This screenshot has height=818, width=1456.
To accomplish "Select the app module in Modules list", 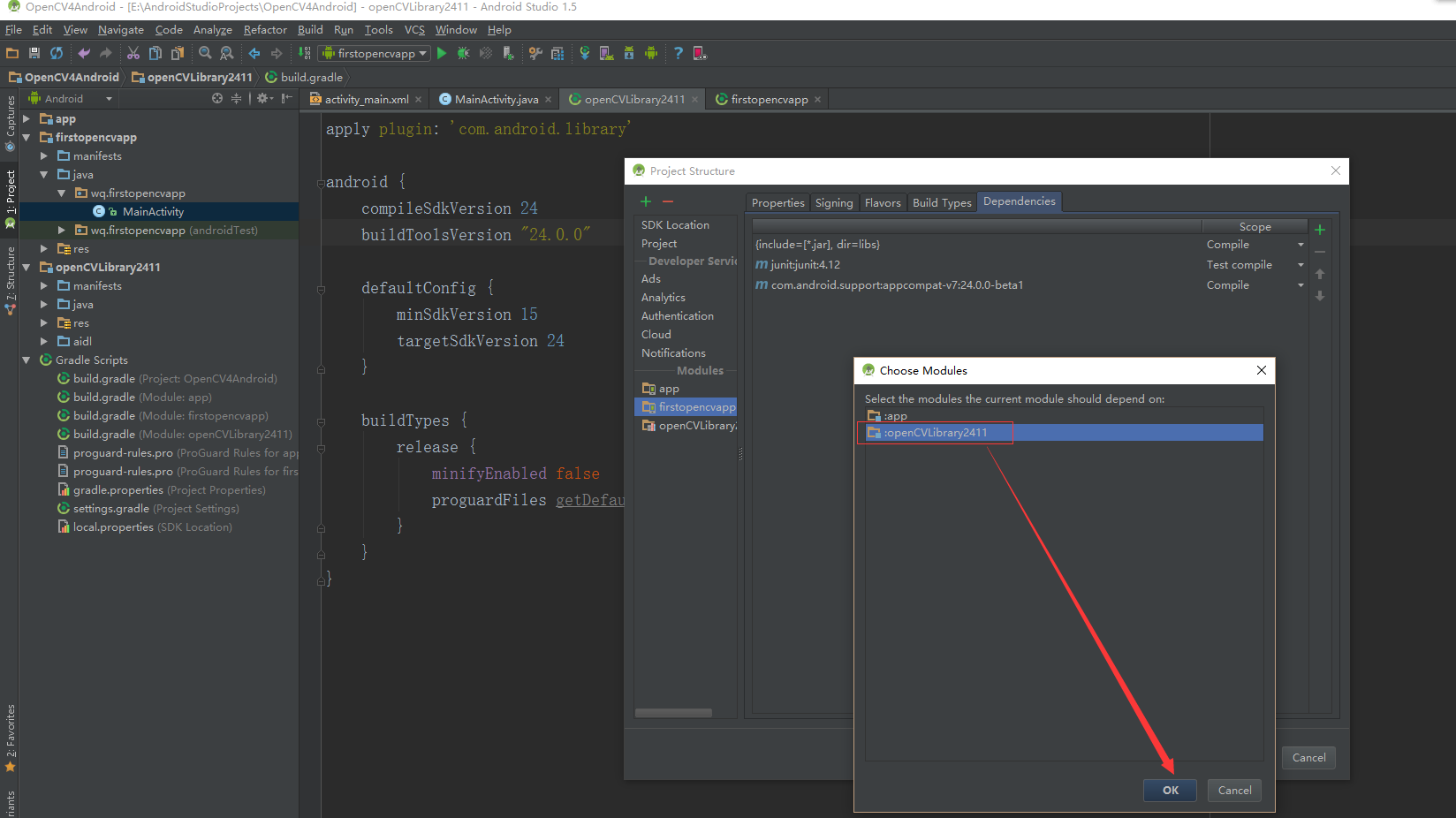I will [669, 389].
